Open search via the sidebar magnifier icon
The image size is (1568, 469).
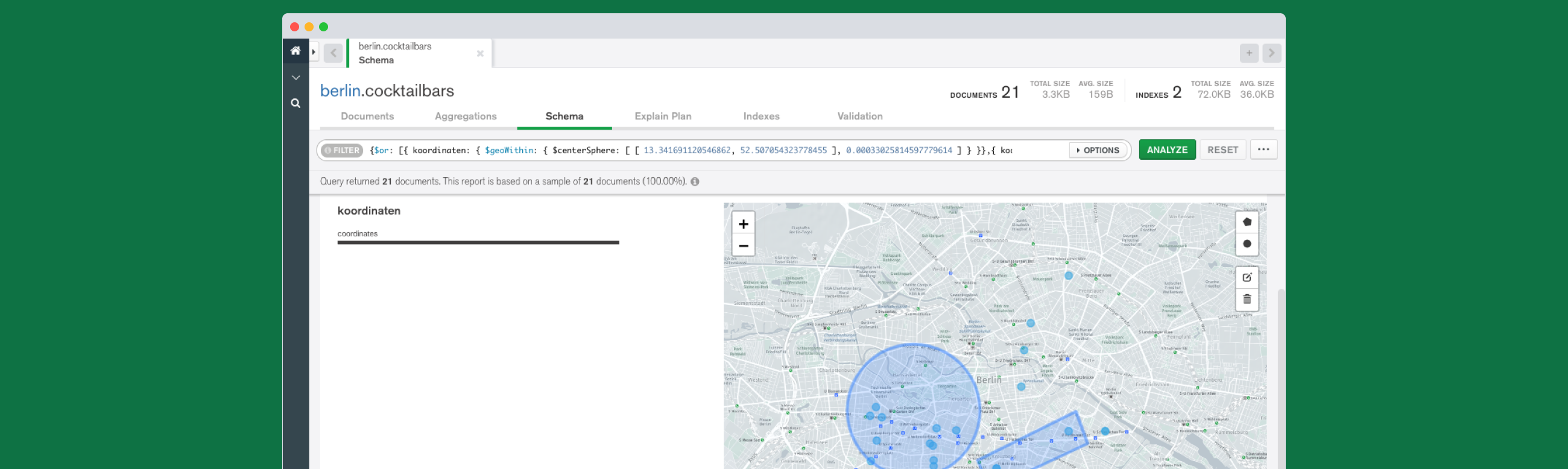click(x=296, y=104)
